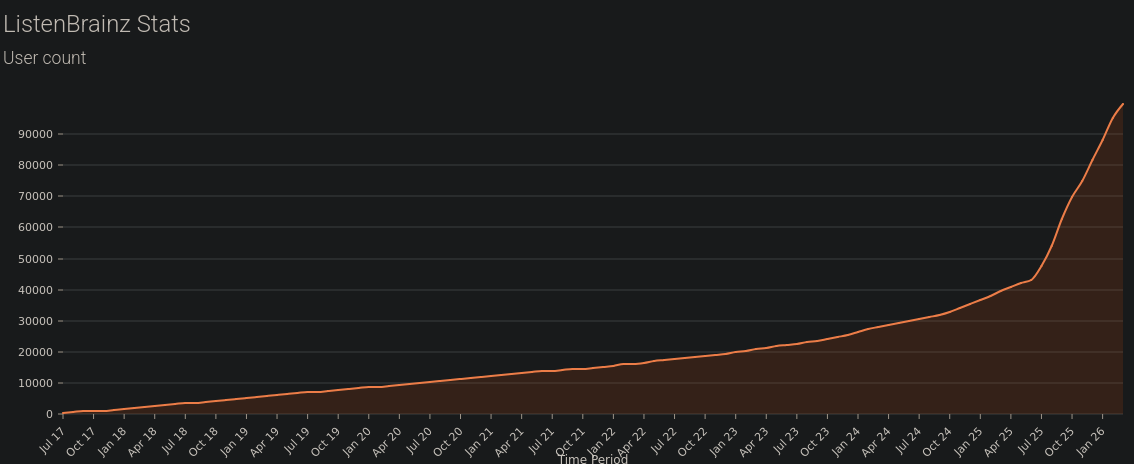
Task: Select the 10000 y-axis label
Action: coord(35,383)
